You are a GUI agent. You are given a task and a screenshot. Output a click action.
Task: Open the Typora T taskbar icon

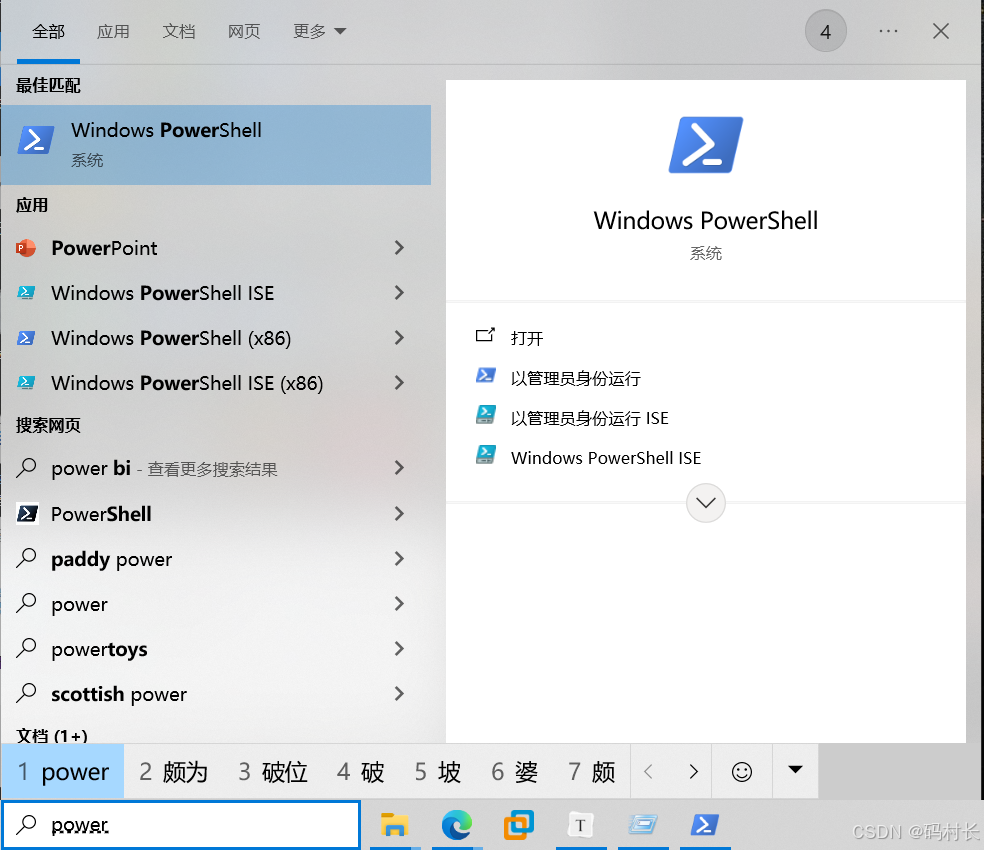[x=580, y=824]
